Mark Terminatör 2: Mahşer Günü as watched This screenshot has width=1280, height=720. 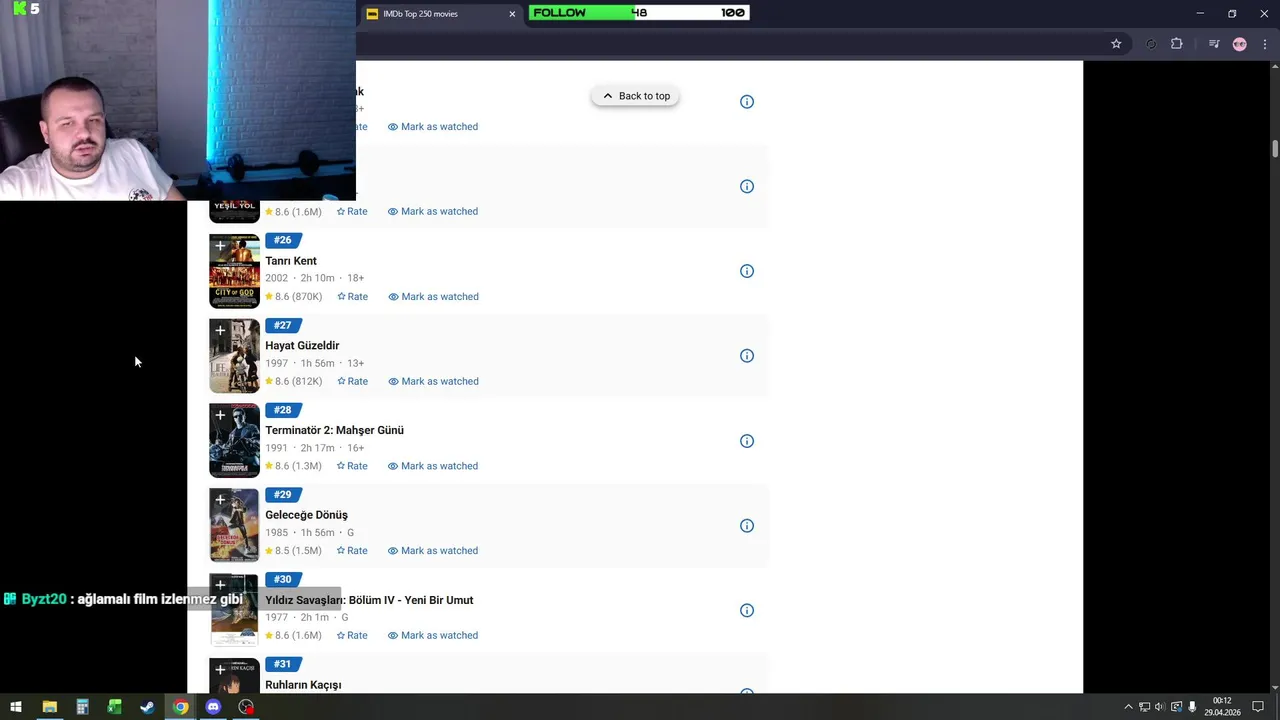click(x=433, y=466)
